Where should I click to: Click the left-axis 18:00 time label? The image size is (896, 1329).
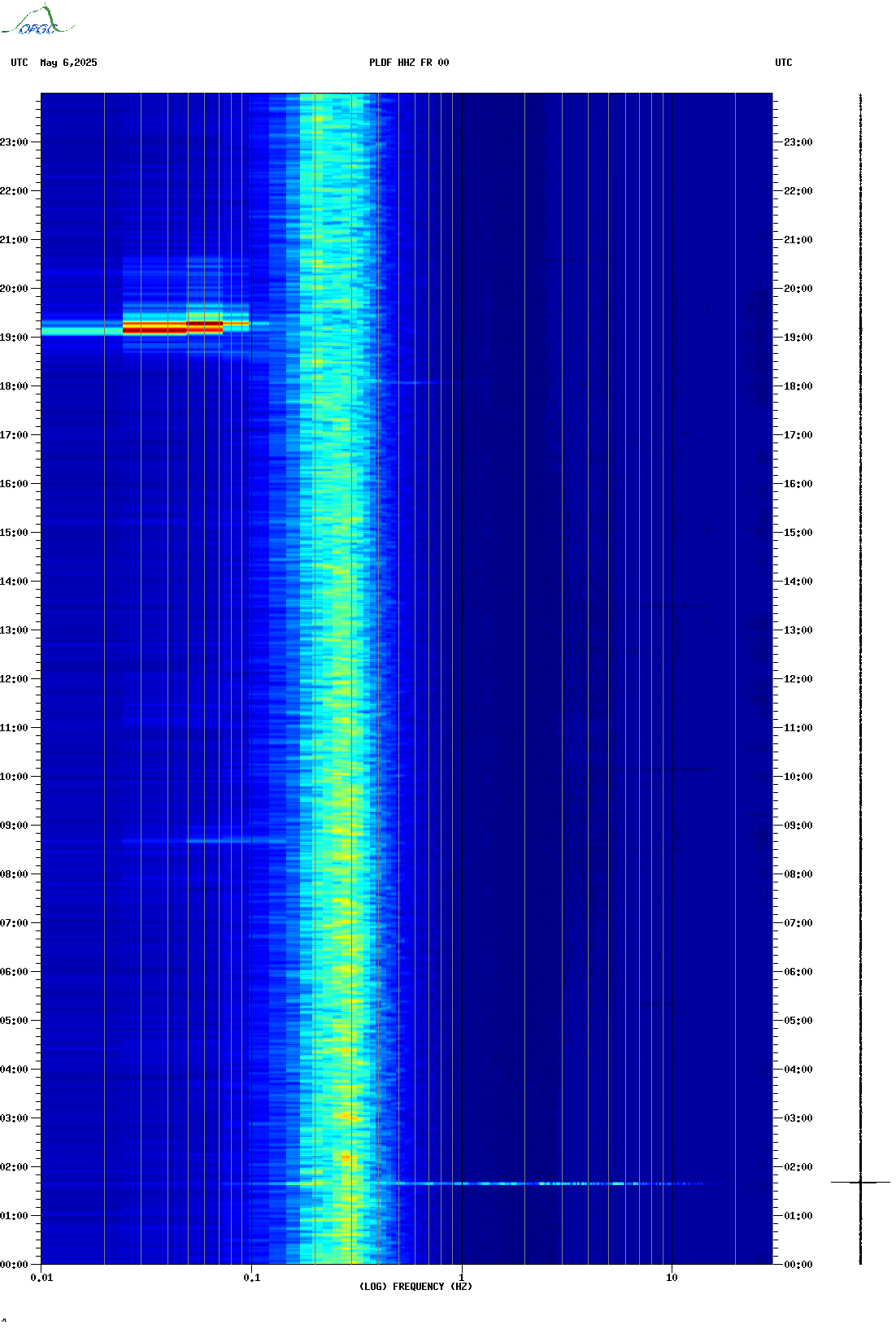[14, 386]
